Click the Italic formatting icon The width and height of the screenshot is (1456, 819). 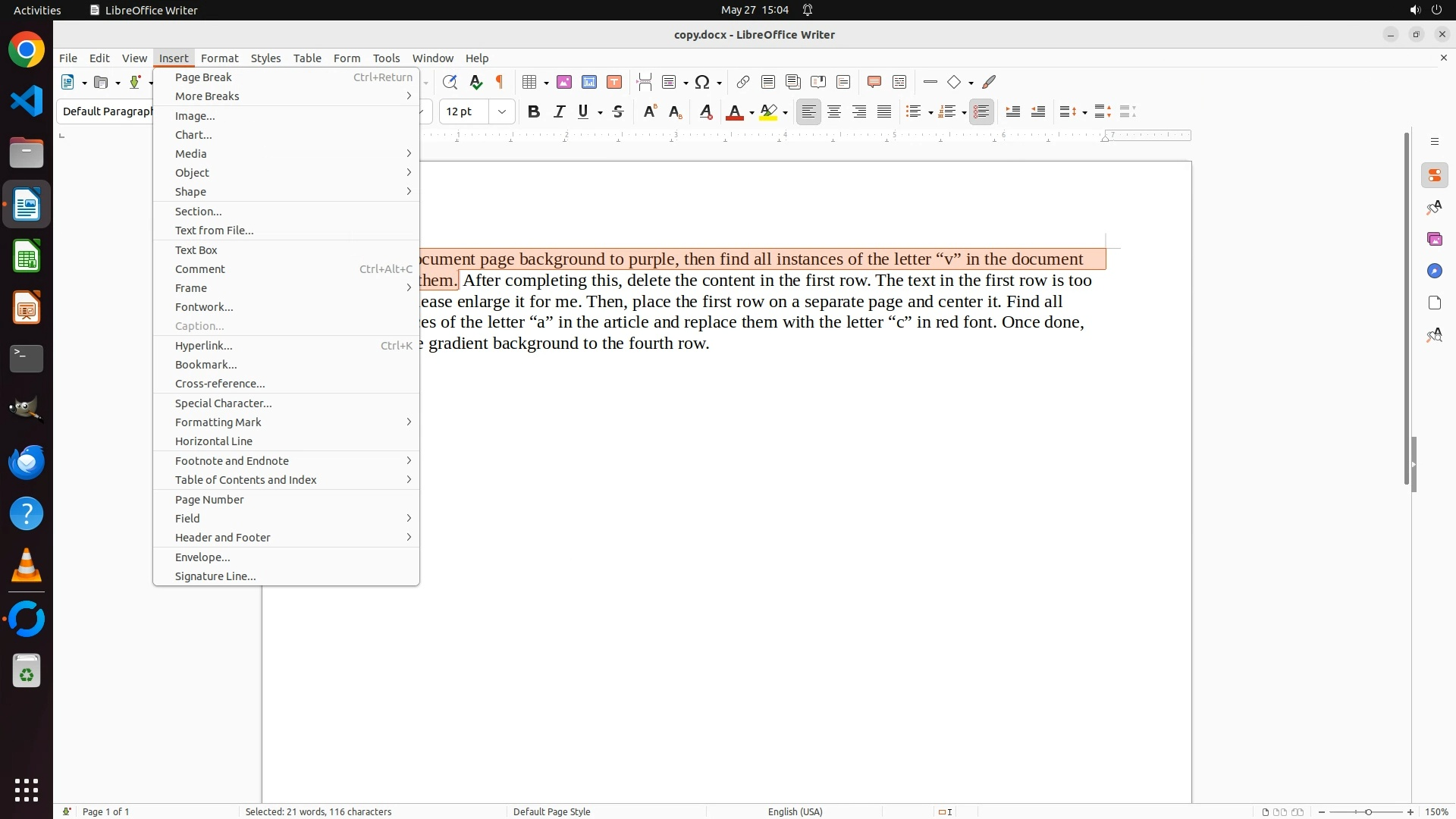coord(559,112)
